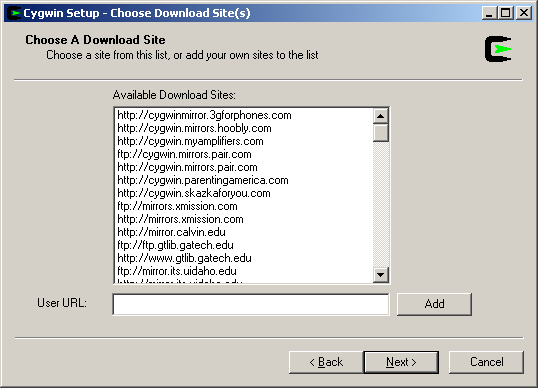The width and height of the screenshot is (538, 388).
Task: Click the Cygwin logo in the header
Action: (498, 49)
